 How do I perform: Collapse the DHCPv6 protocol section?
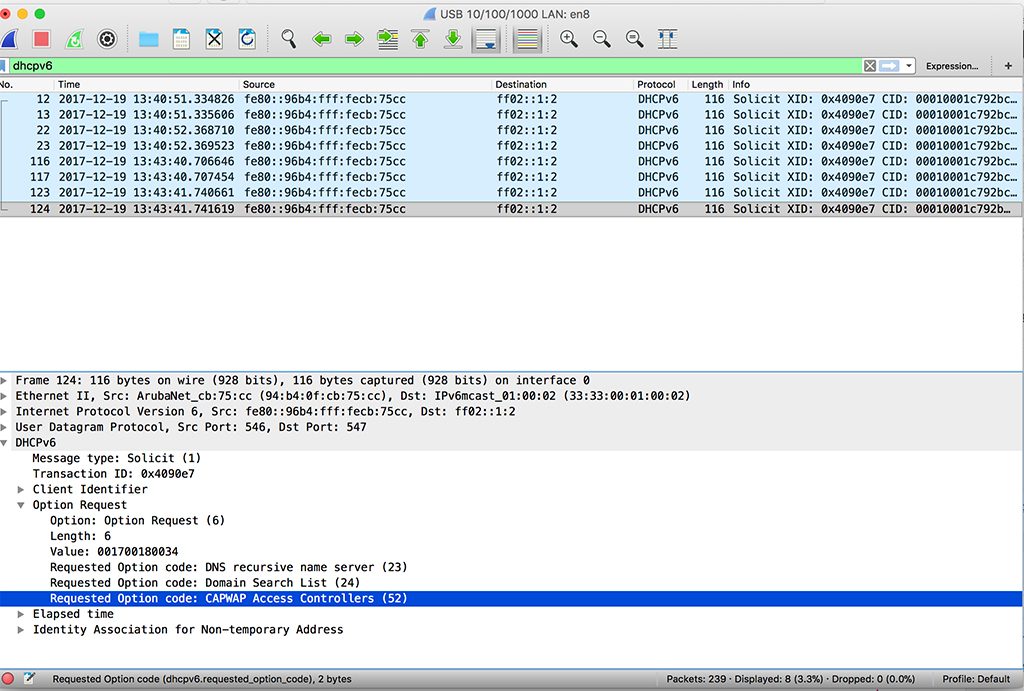tap(9, 442)
